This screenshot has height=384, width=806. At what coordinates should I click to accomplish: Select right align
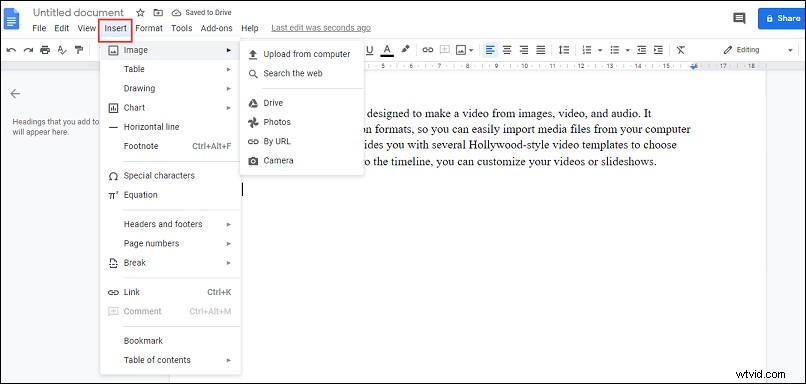(524, 50)
